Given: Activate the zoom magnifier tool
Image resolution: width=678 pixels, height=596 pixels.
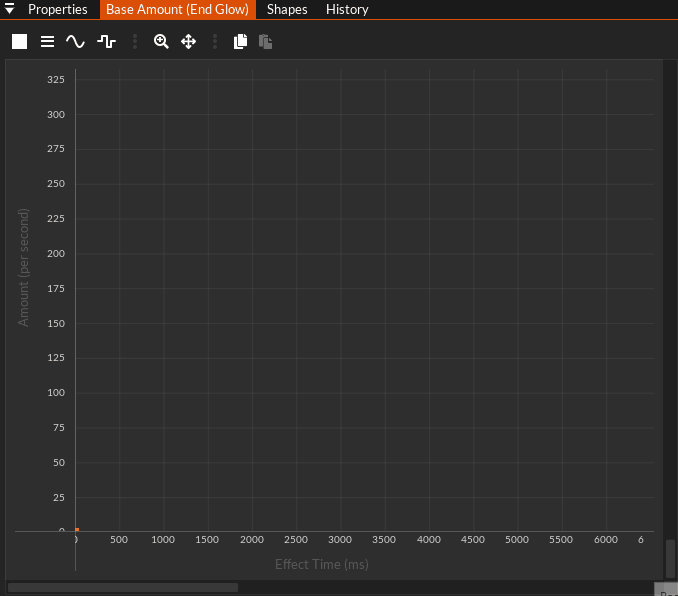Looking at the screenshot, I should click(x=161, y=42).
